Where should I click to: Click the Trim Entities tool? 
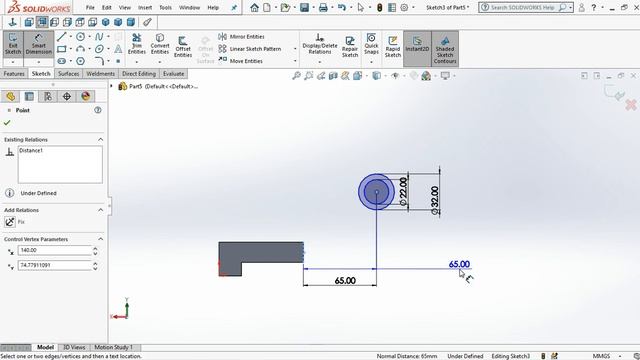(137, 44)
